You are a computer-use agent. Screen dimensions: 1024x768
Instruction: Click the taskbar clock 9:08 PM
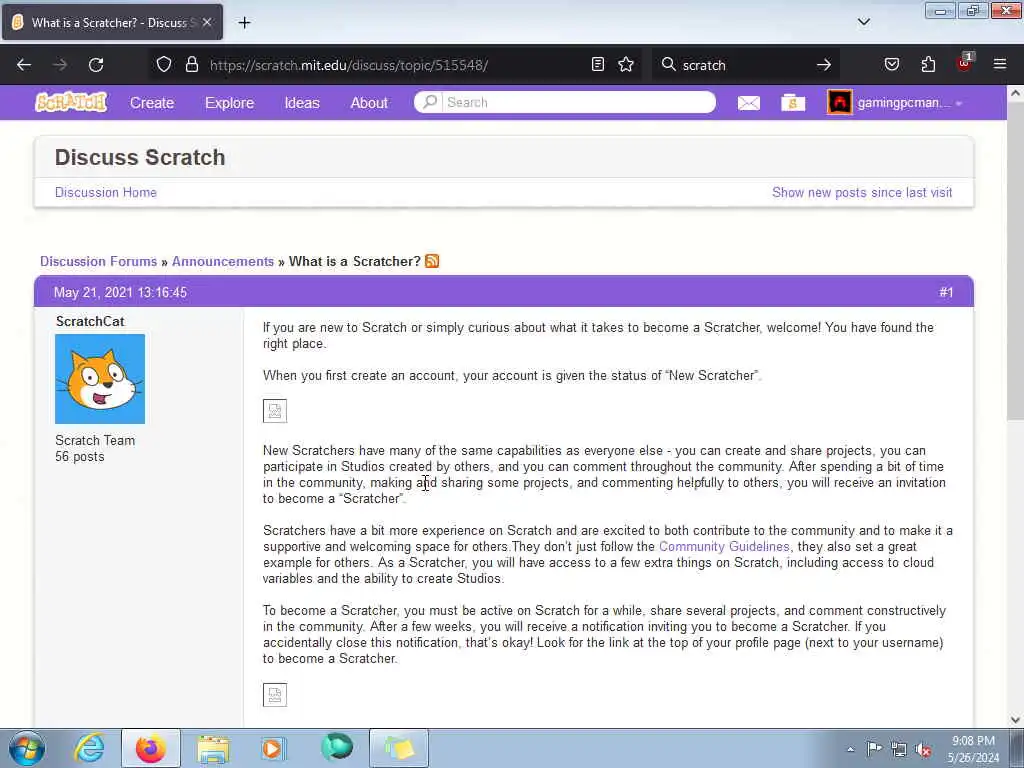pos(973,741)
